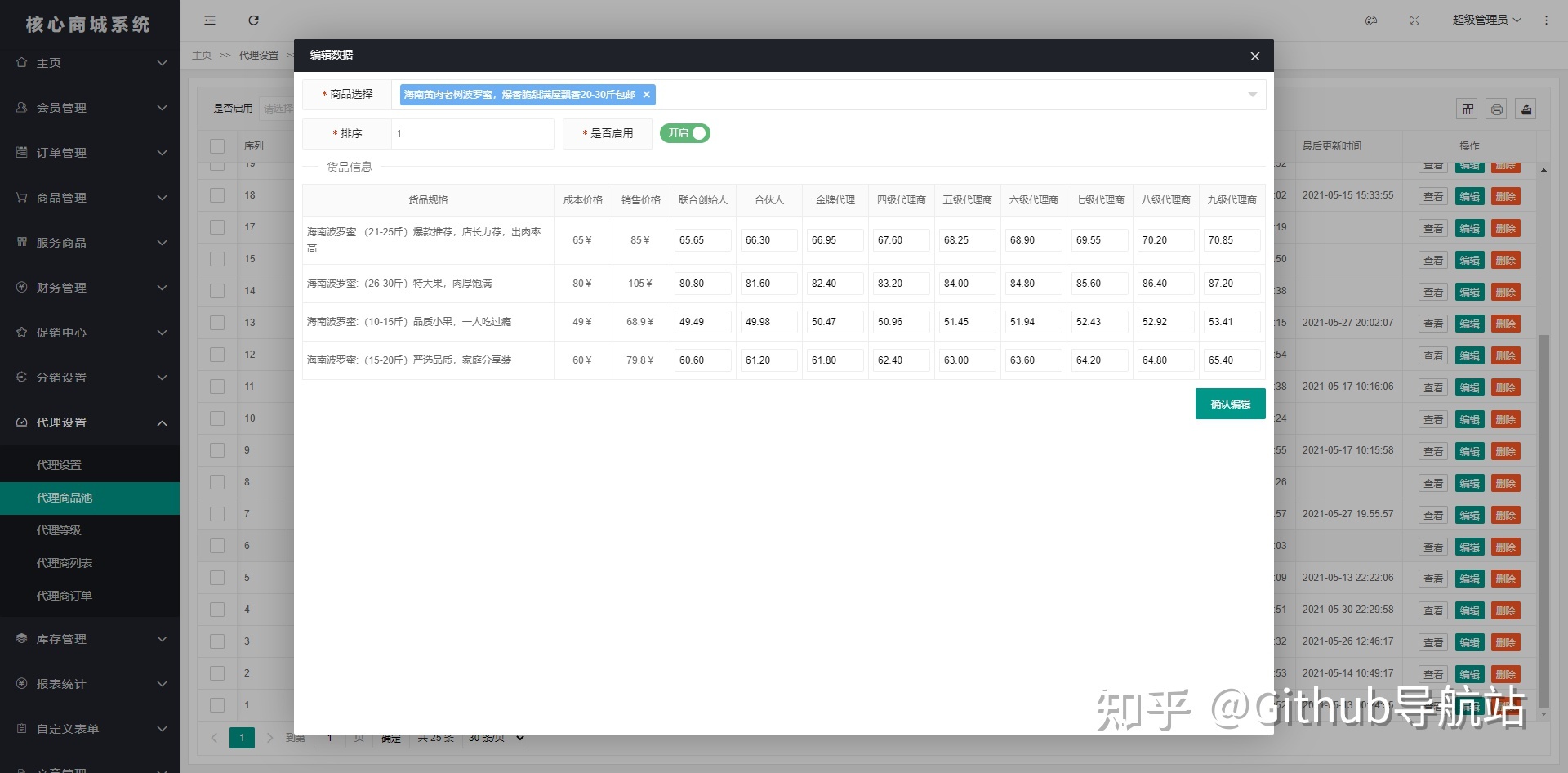Click the refresh icon in top bar
Screen dimensions: 1568x773
pos(253,20)
